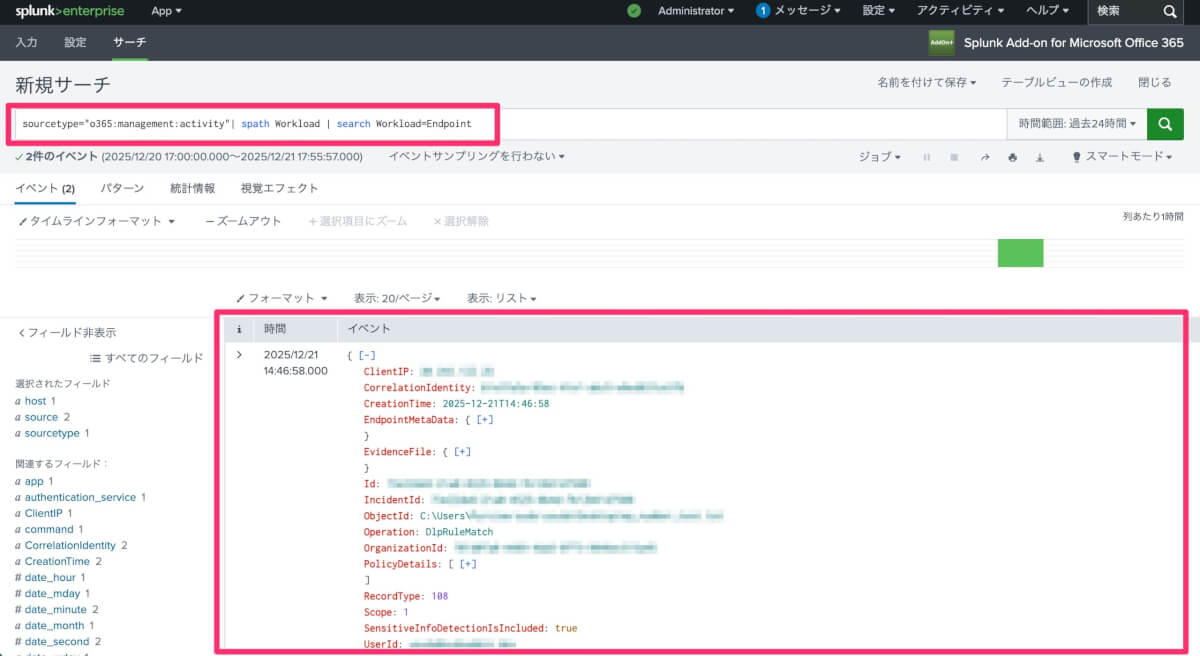Click the green timeline histogram bar
This screenshot has height=656, width=1200.
[x=1020, y=253]
